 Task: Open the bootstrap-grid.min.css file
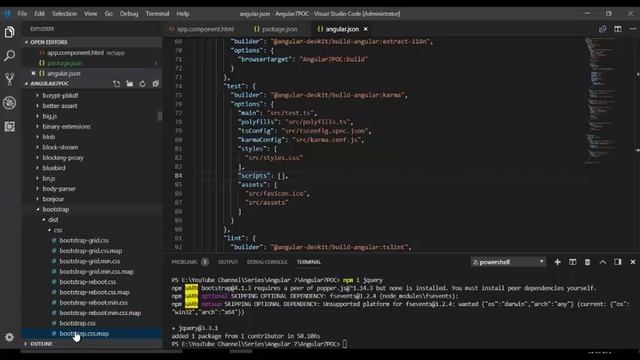pyautogui.click(x=89, y=261)
